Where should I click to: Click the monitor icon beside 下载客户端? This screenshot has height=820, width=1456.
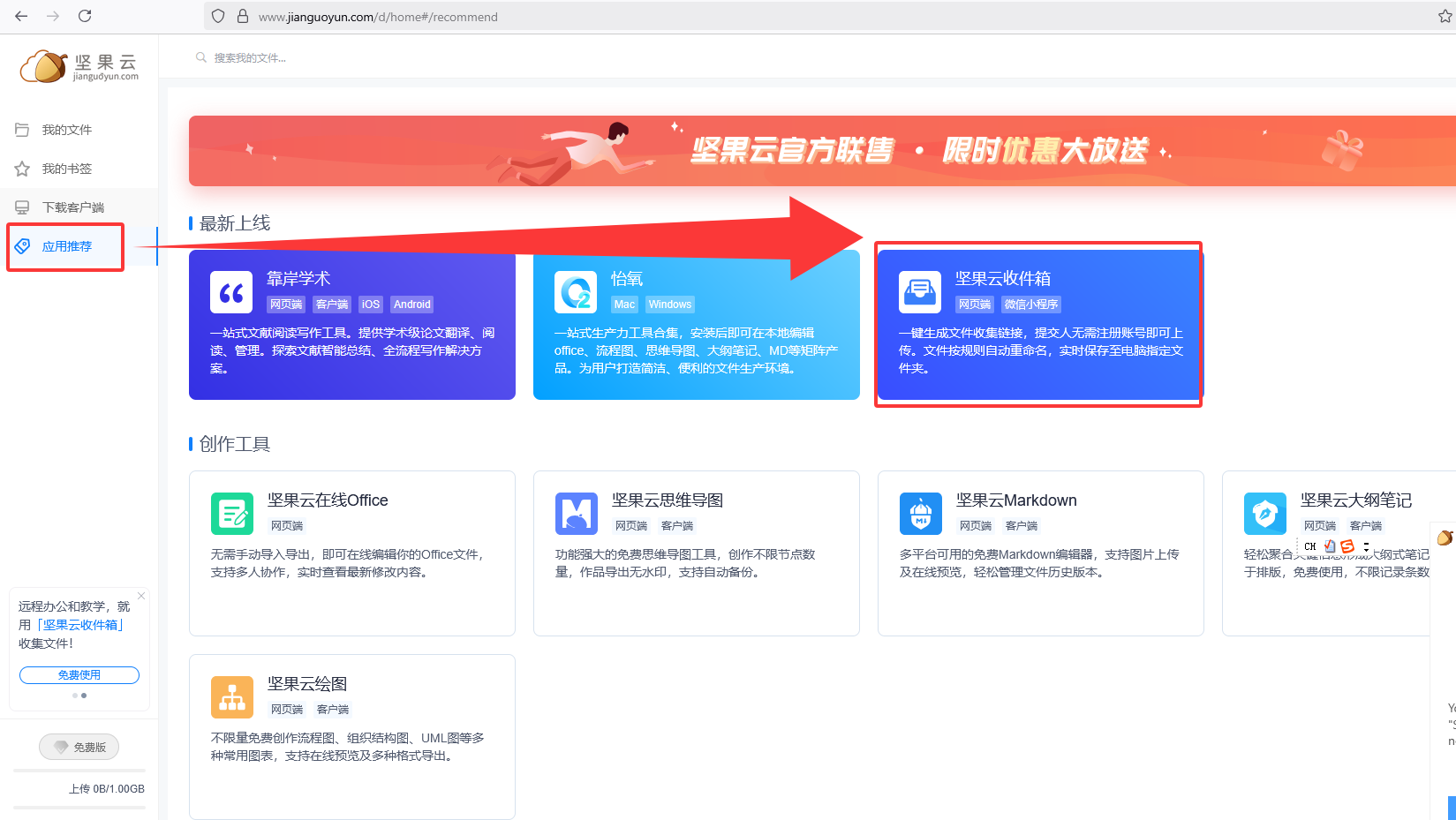click(x=22, y=207)
